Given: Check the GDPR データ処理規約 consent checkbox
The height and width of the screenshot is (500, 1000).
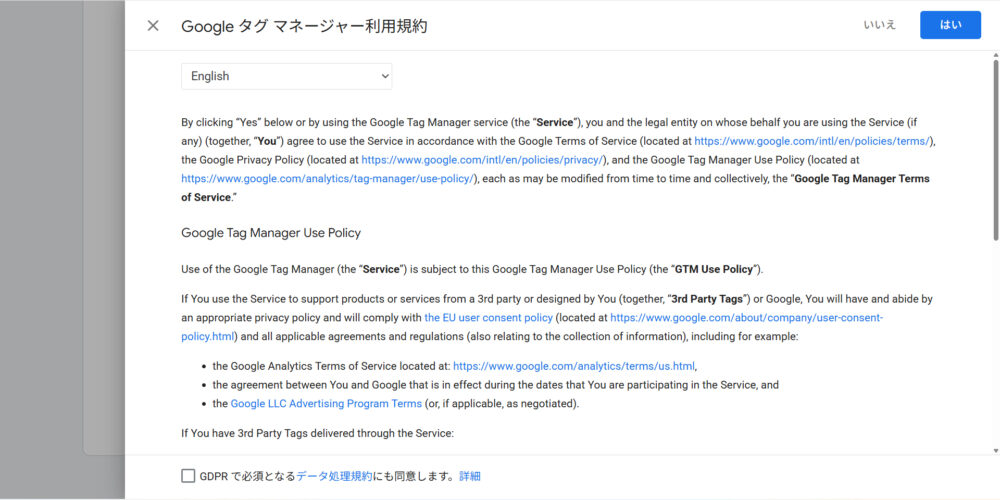Looking at the screenshot, I should click(x=188, y=476).
